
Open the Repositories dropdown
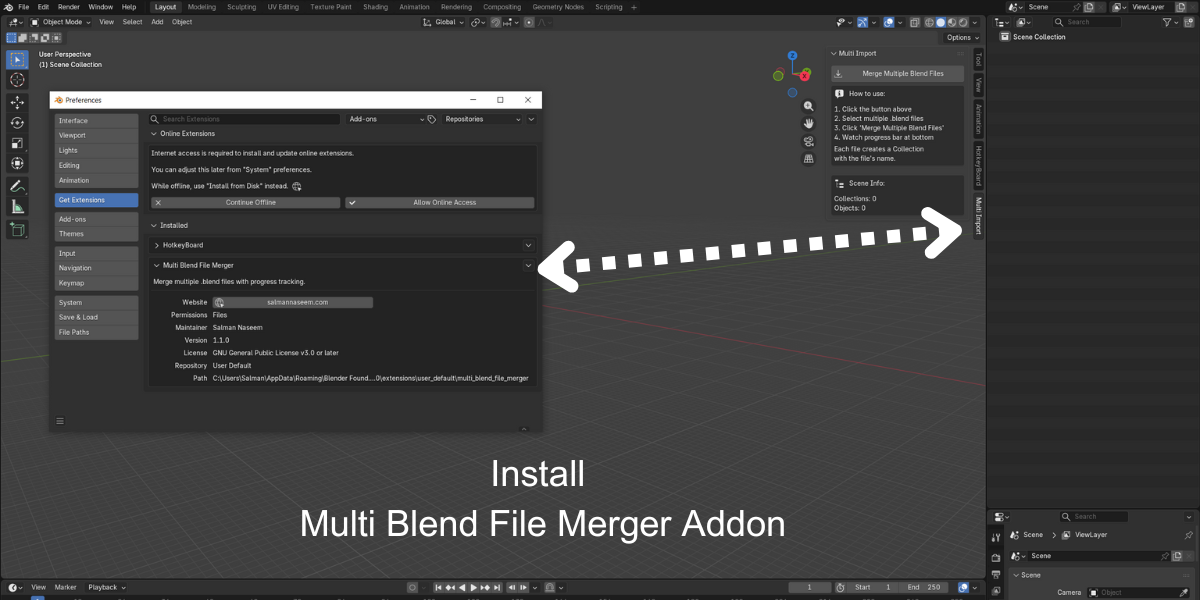[x=482, y=119]
